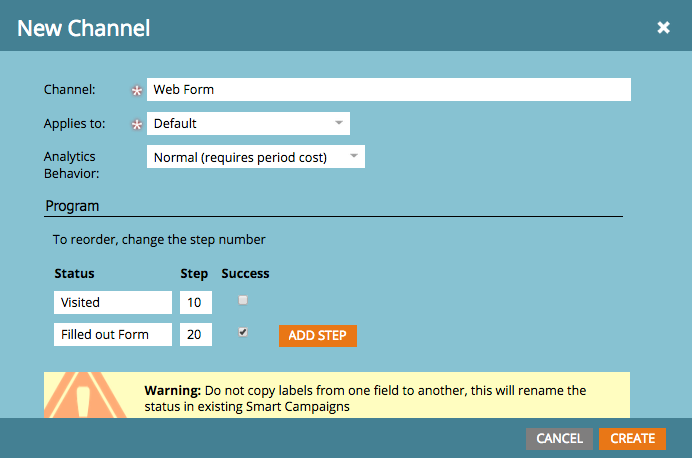Click the Normal (requires period cost) combo box
This screenshot has height=458, width=692.
[256, 157]
